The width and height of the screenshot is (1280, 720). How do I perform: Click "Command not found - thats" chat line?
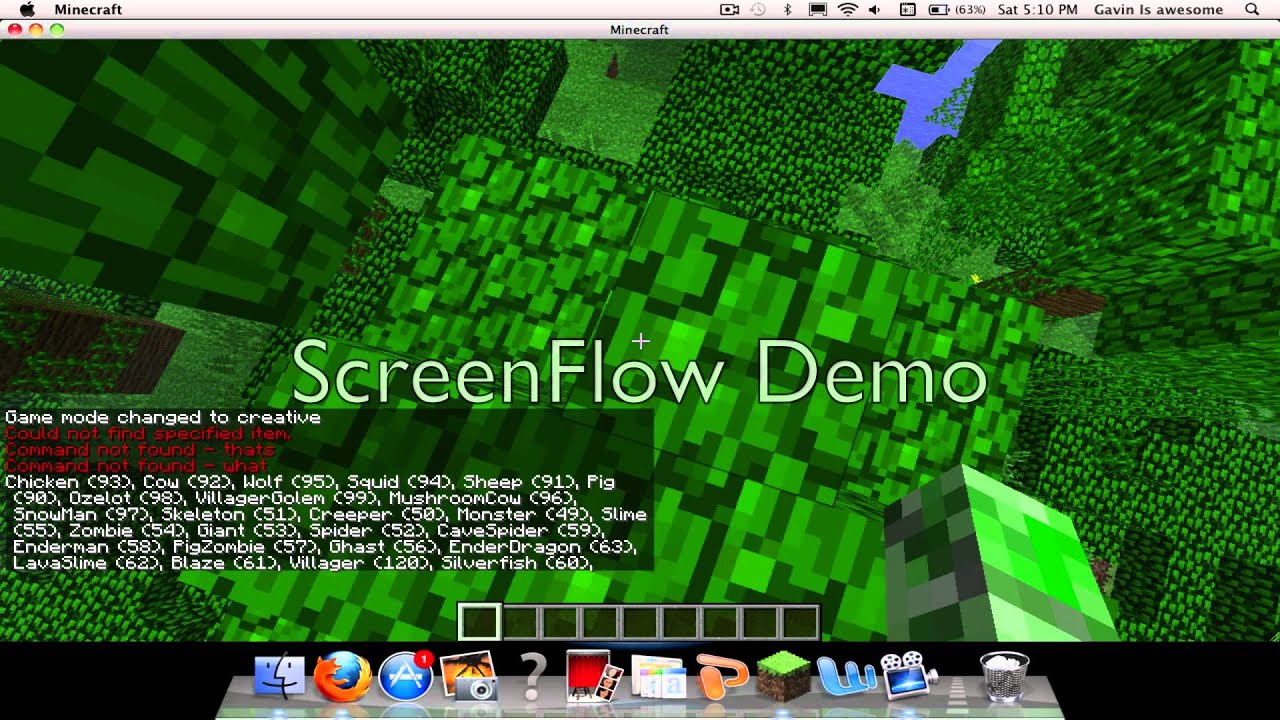point(140,450)
